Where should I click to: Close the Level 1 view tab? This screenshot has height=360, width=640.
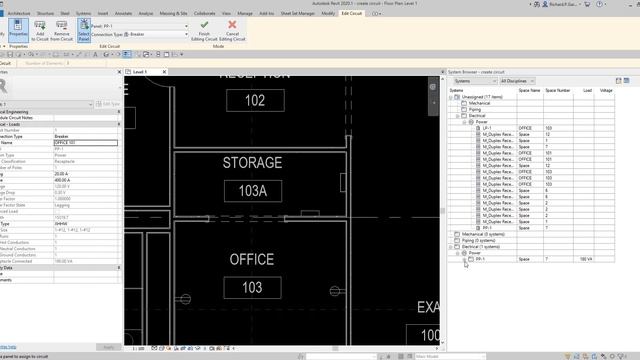(164, 72)
